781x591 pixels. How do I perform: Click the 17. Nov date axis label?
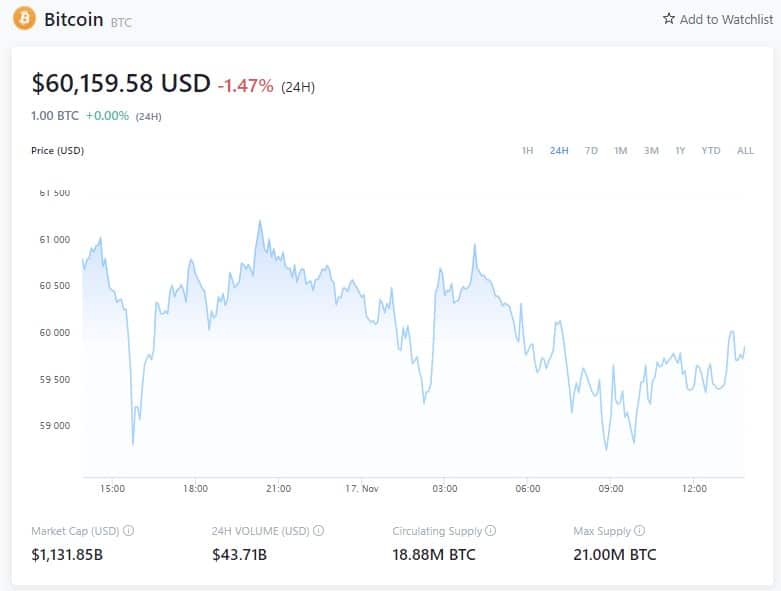tap(362, 488)
